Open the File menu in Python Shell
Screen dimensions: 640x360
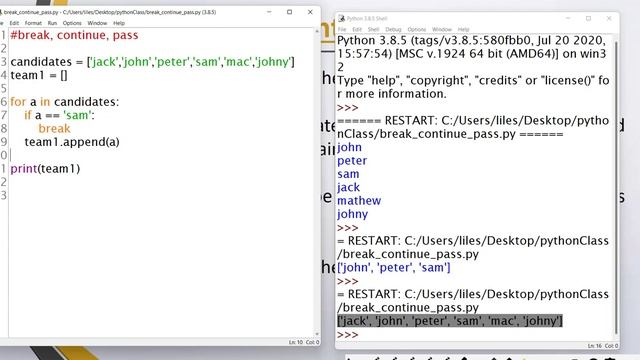coord(342,29)
